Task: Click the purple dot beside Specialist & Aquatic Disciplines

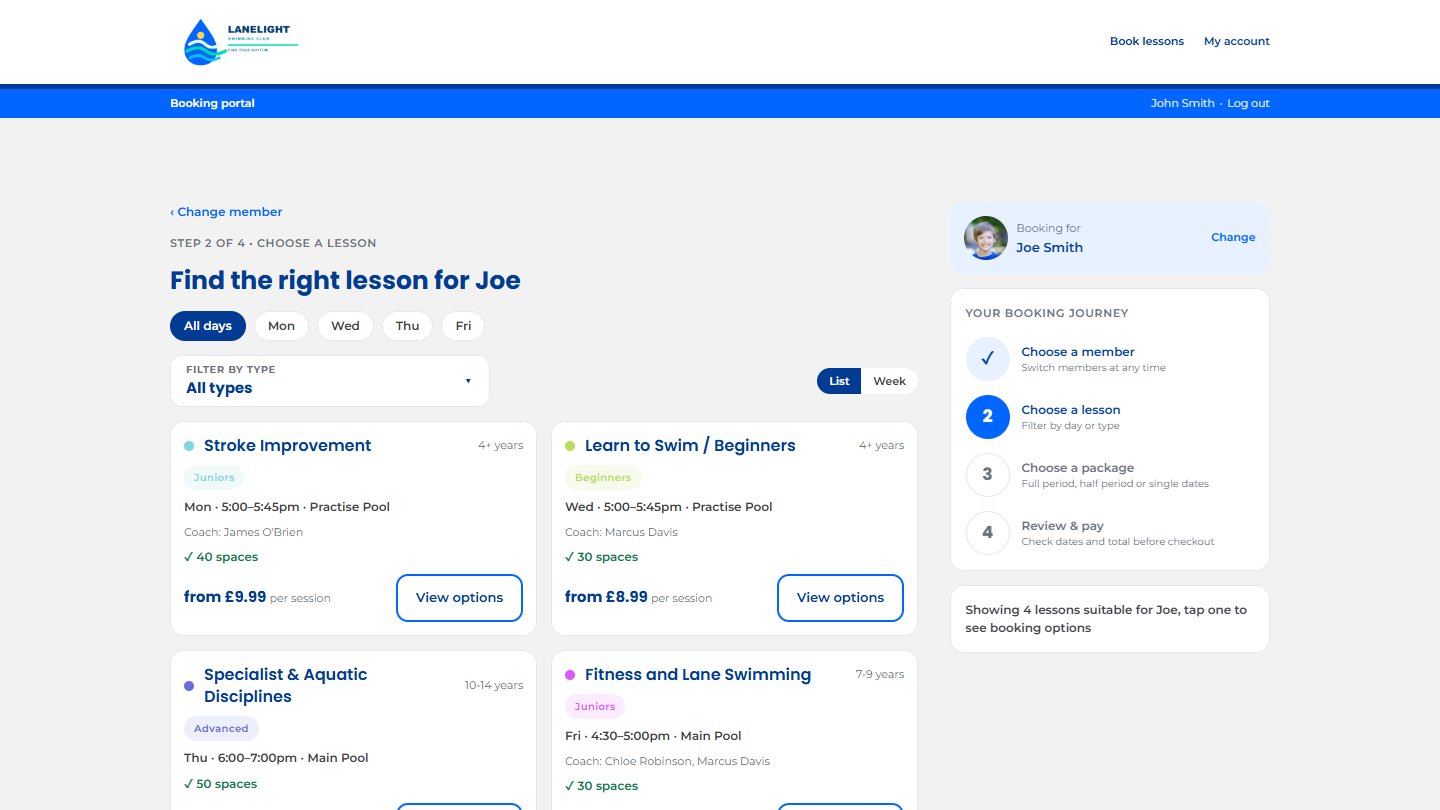Action: tap(189, 686)
